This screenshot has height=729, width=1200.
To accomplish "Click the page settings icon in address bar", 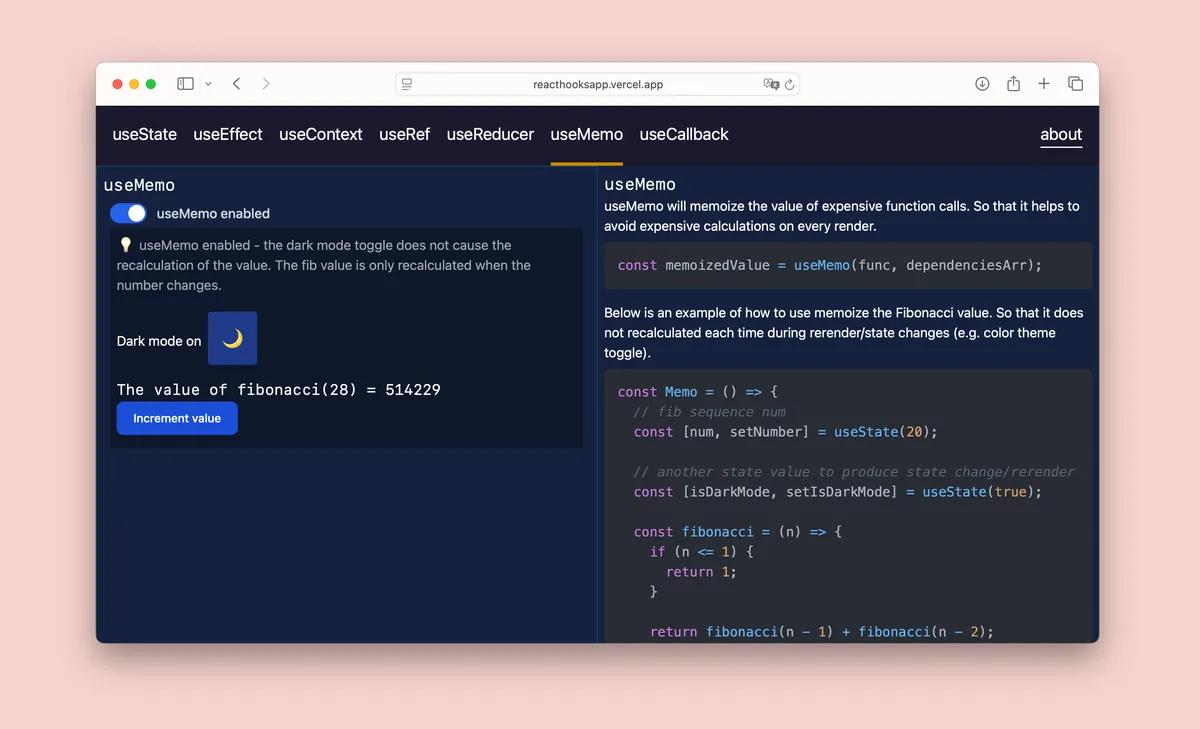I will 407,85.
